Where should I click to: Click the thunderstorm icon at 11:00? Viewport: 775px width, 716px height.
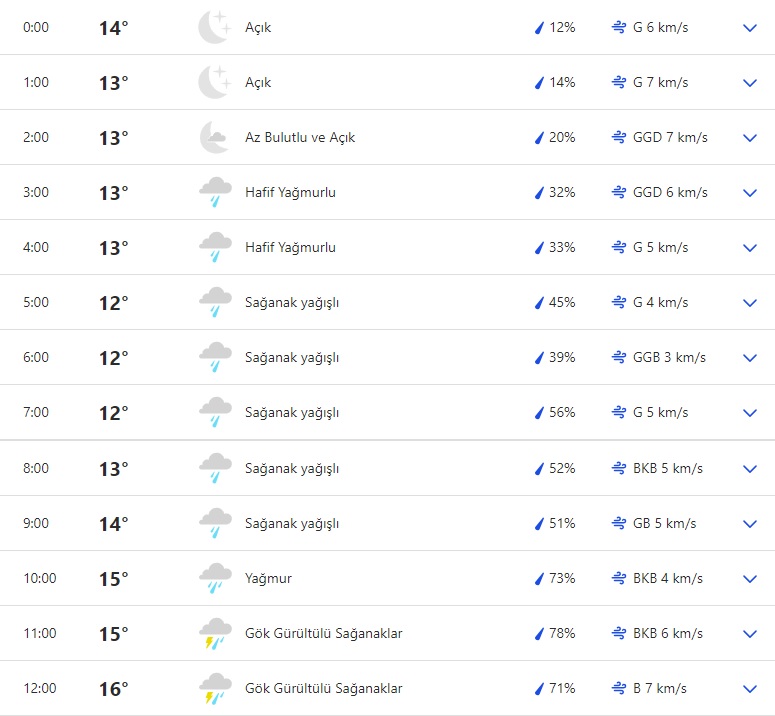[214, 633]
